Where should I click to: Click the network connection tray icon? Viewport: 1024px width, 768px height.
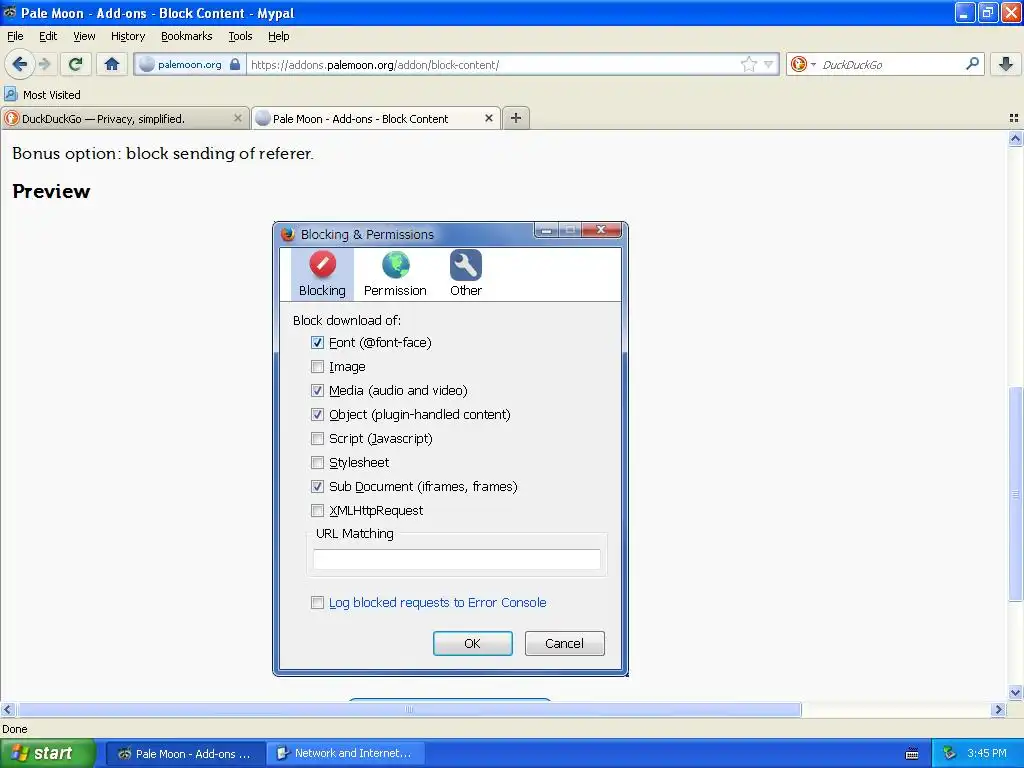pyautogui.click(x=949, y=753)
